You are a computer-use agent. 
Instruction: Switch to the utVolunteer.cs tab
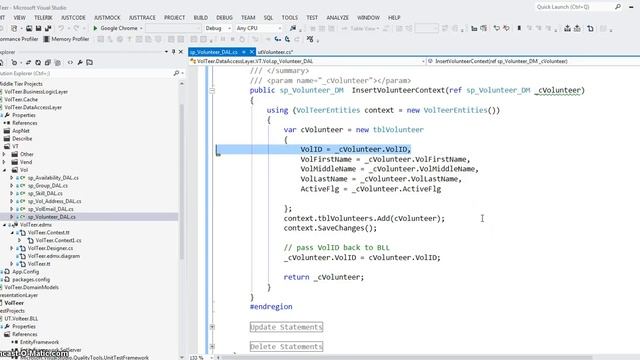tap(276, 52)
